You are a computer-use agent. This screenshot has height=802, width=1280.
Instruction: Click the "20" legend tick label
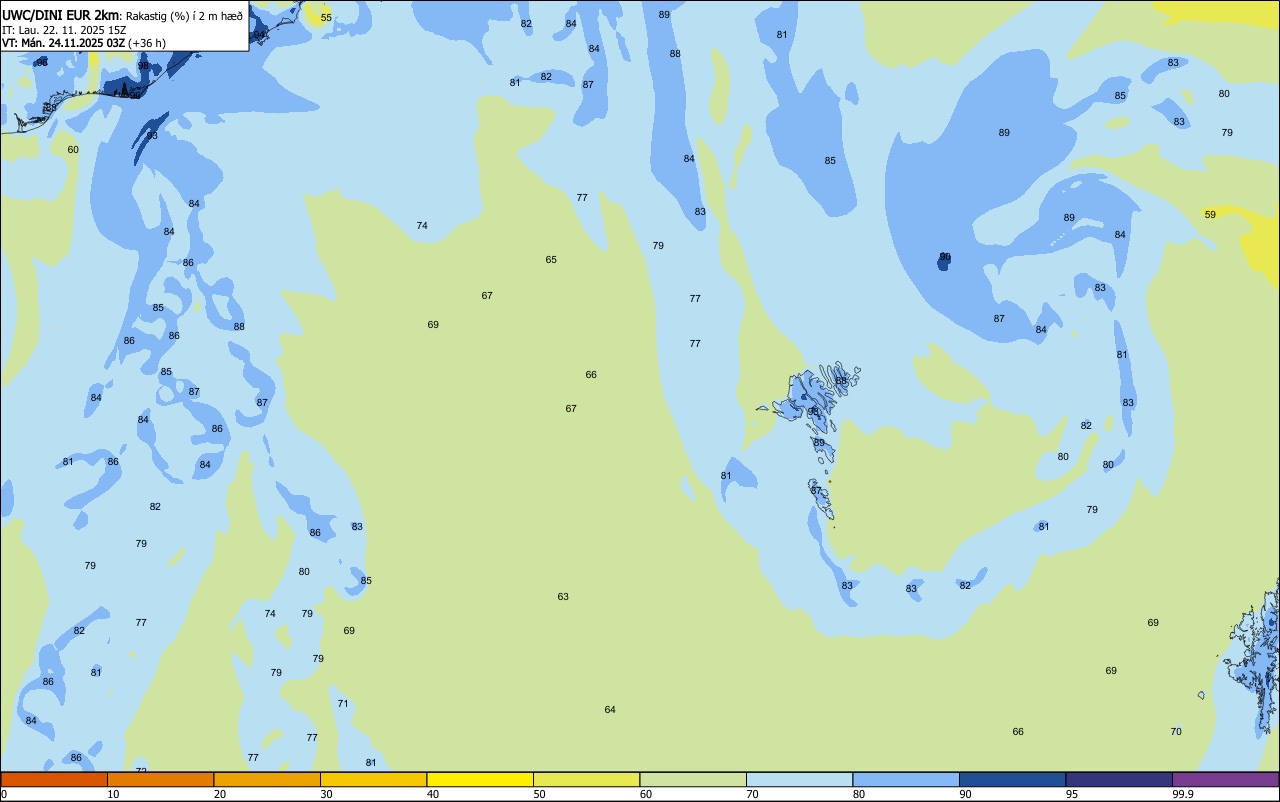(x=220, y=794)
